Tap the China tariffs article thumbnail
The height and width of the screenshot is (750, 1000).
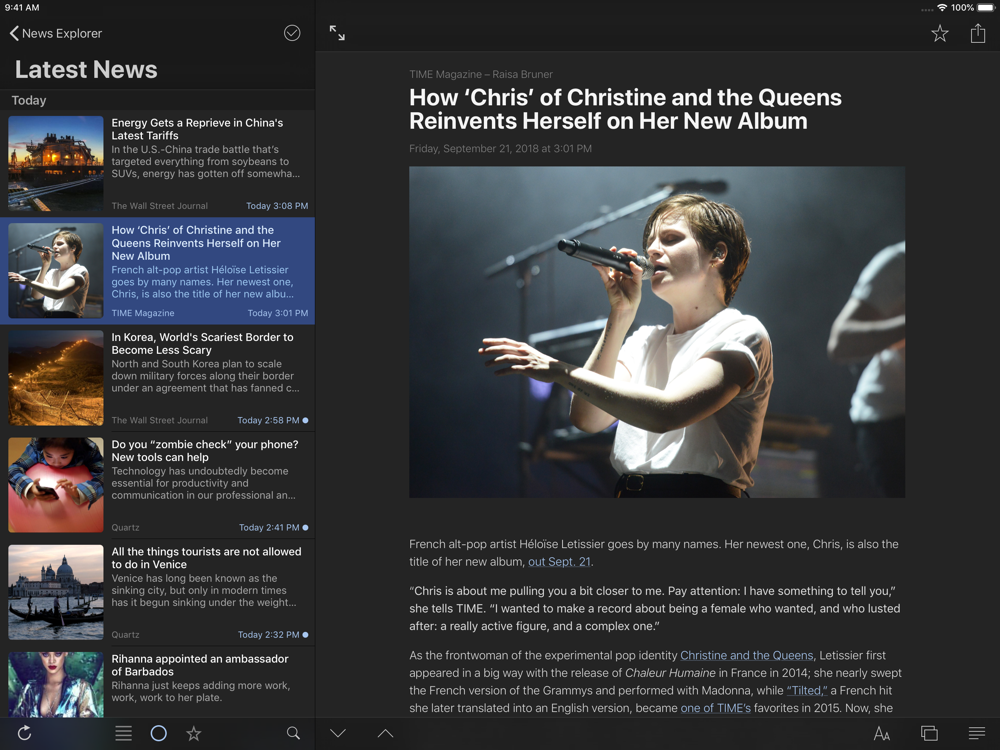click(x=55, y=163)
